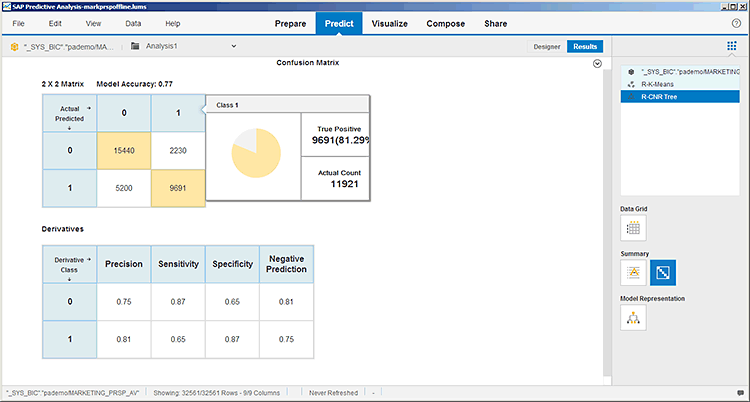The image size is (750, 402).
Task: Click the 5200 confusion matrix cell
Action: (x=124, y=189)
